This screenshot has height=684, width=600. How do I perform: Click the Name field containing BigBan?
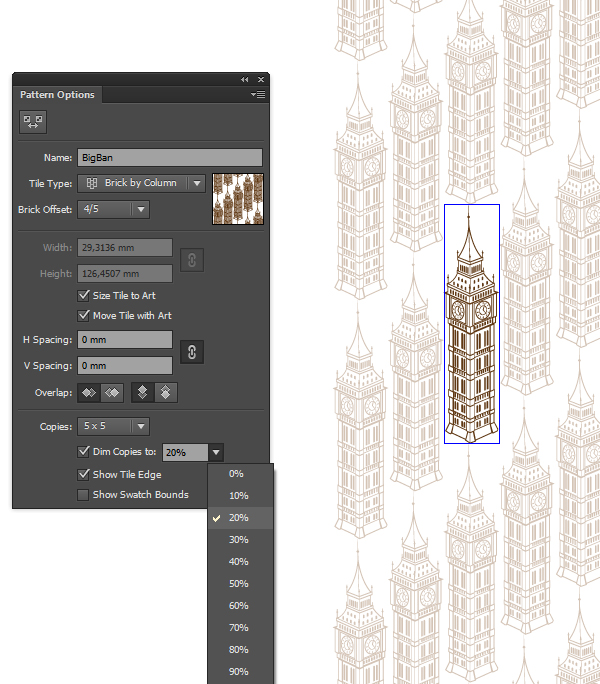pos(170,157)
